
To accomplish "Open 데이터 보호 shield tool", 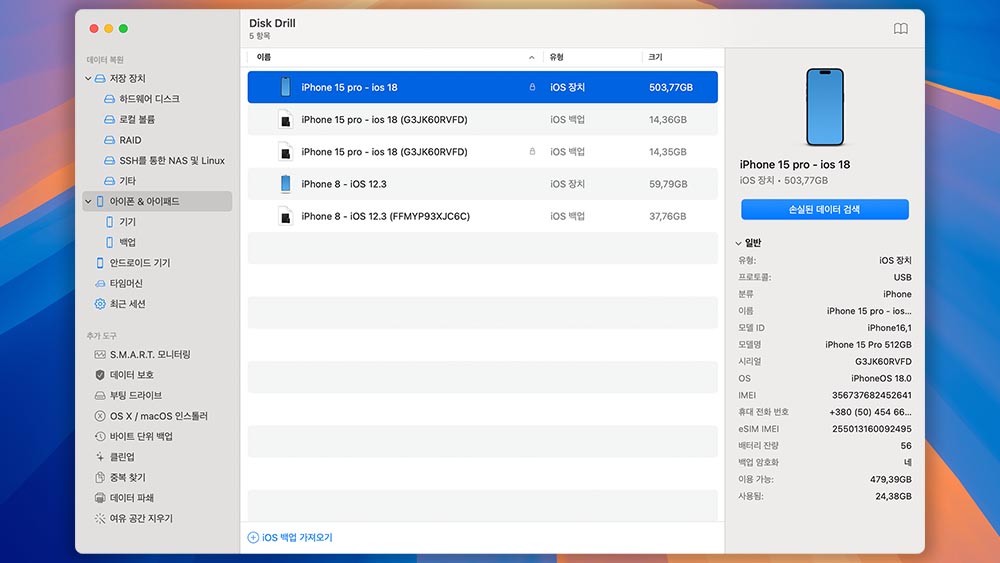I will [x=131, y=375].
